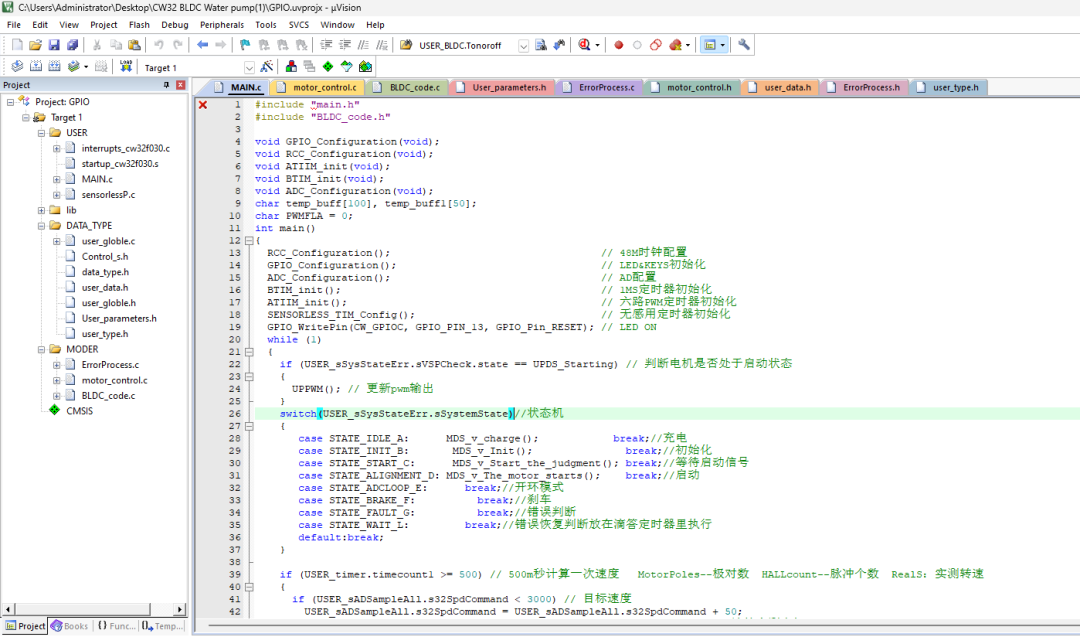Select startup_cw32f030.s in project tree
Screen dimensions: 1080x637
(120, 164)
